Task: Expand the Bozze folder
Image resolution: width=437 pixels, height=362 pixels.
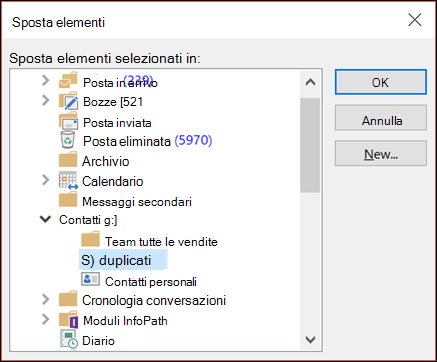Action: point(46,100)
